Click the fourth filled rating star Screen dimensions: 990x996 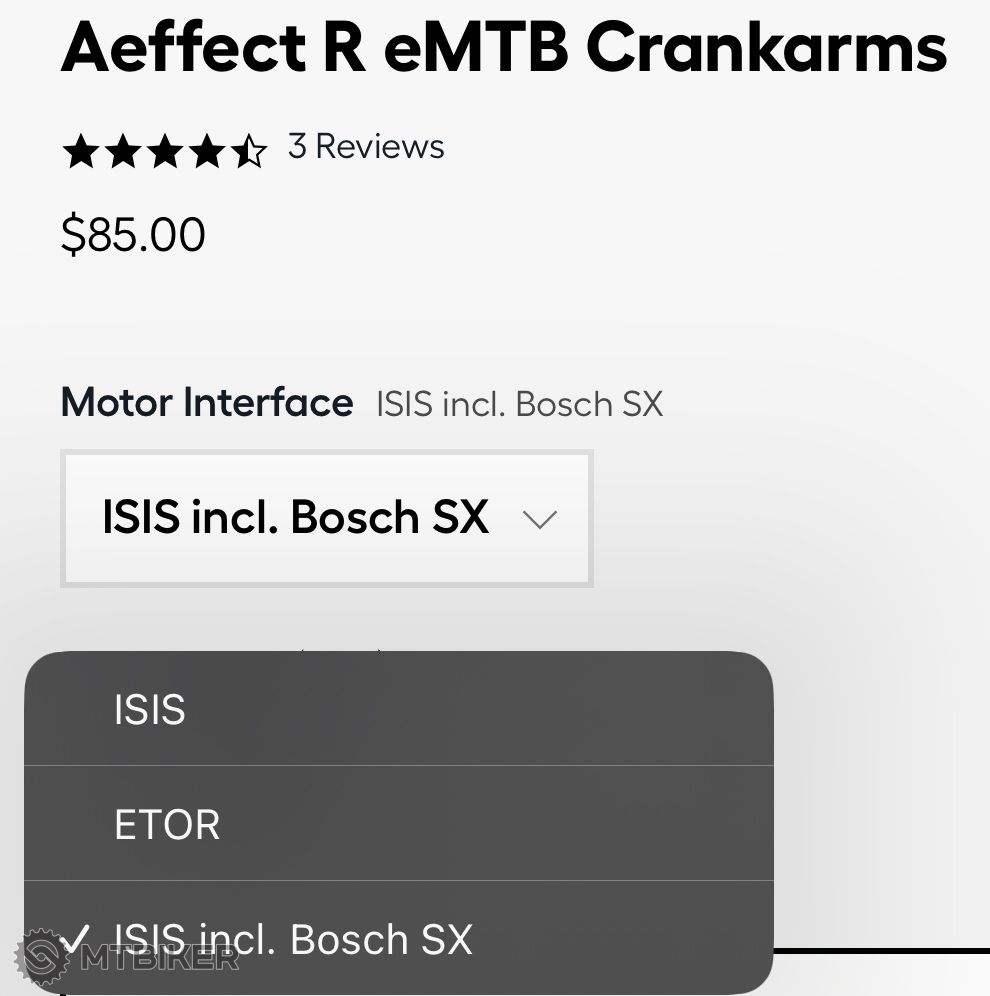(x=206, y=153)
